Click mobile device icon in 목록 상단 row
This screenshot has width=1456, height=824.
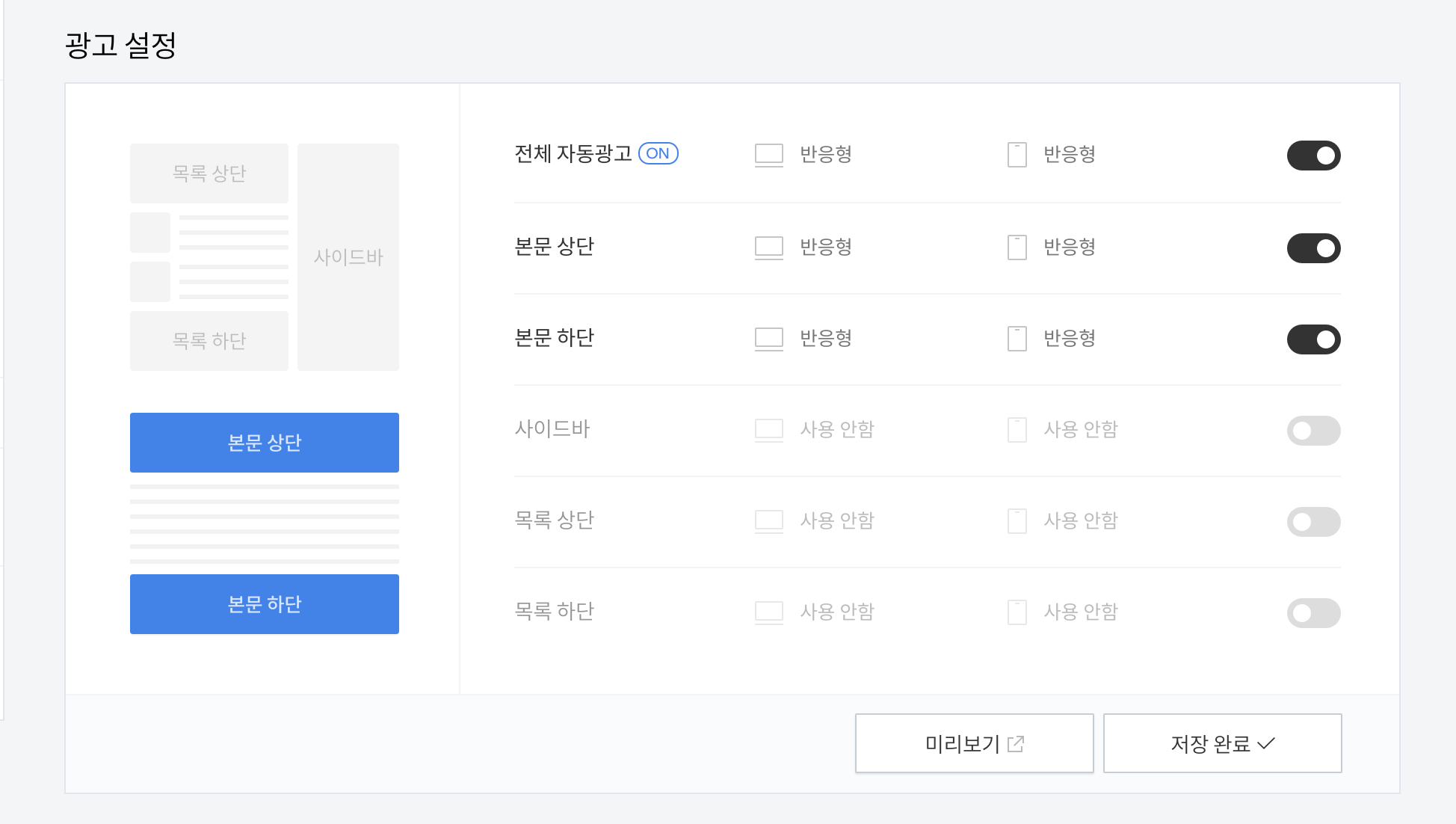(1017, 521)
